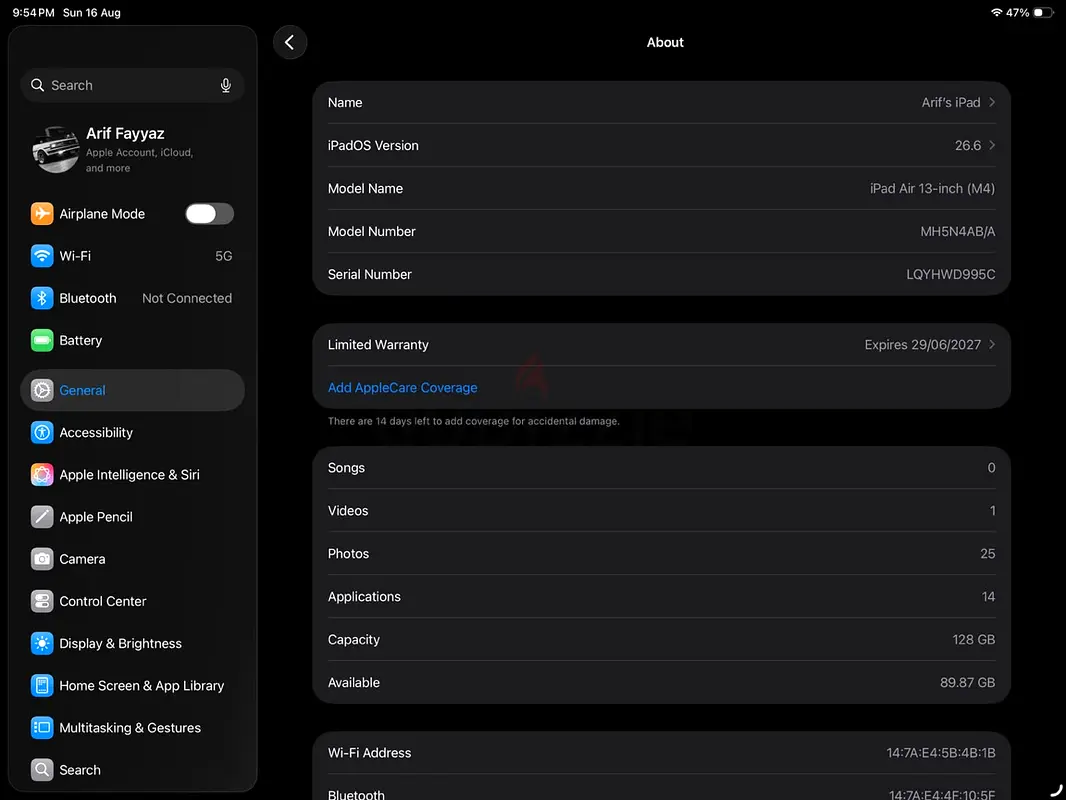Tap the Arif's iPad name value
The image size is (1066, 800).
click(950, 102)
